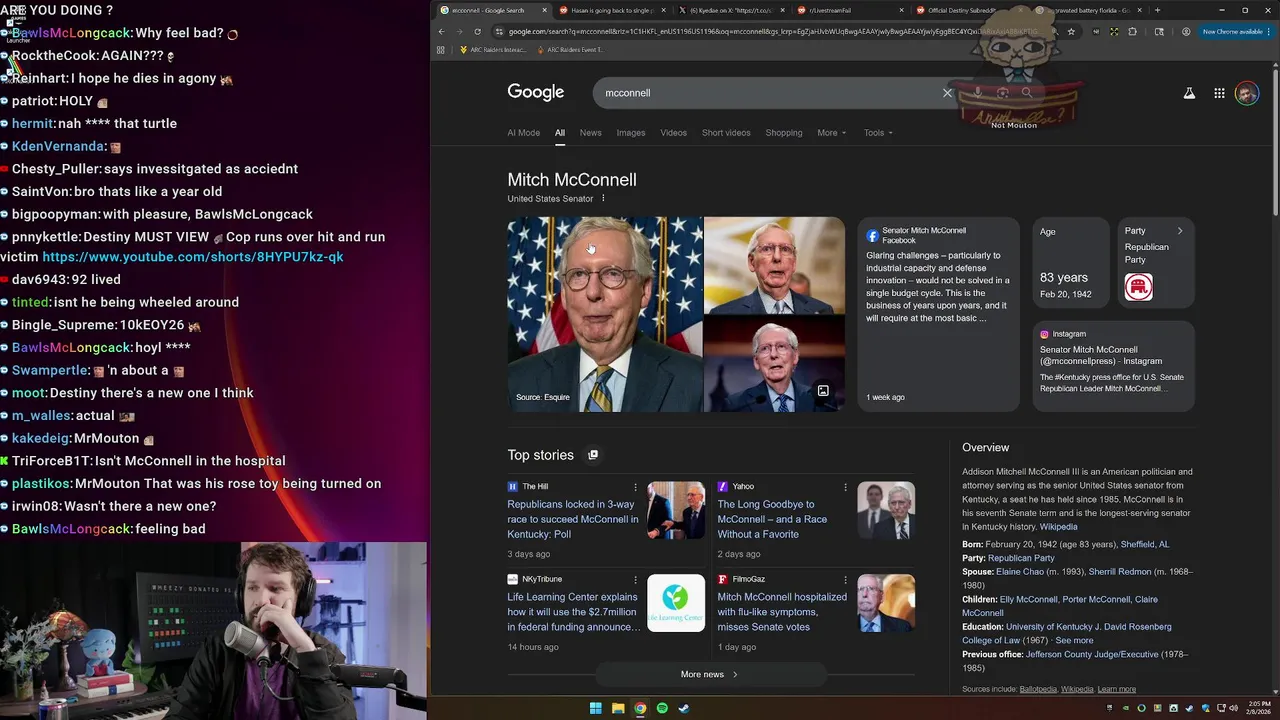This screenshot has height=720, width=1280.
Task: Open Google apps grid menu
Action: (x=1219, y=93)
